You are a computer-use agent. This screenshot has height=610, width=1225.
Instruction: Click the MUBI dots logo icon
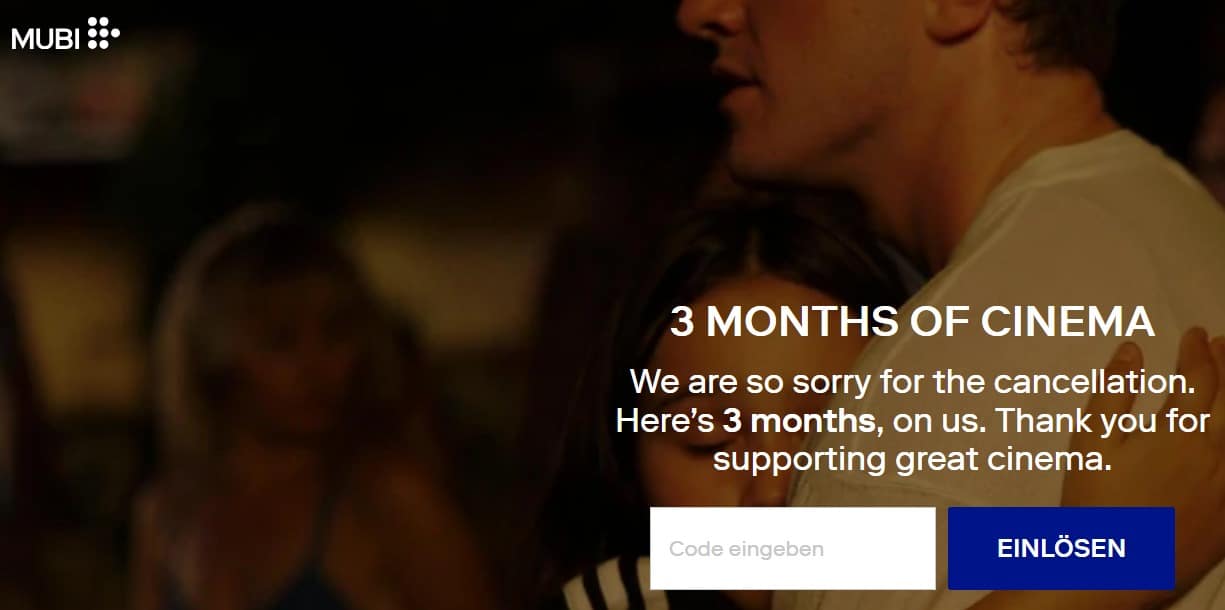pos(104,33)
